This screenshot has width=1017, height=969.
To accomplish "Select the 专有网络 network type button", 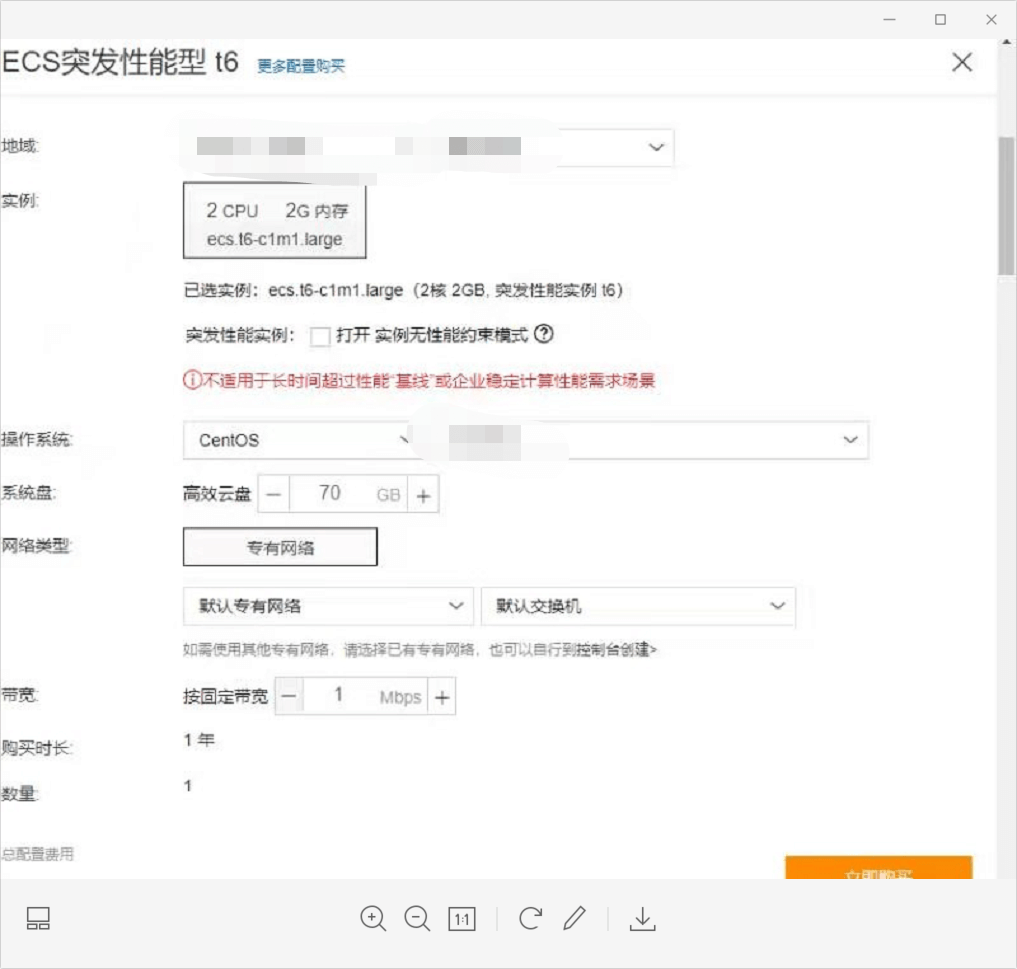I will [280, 547].
